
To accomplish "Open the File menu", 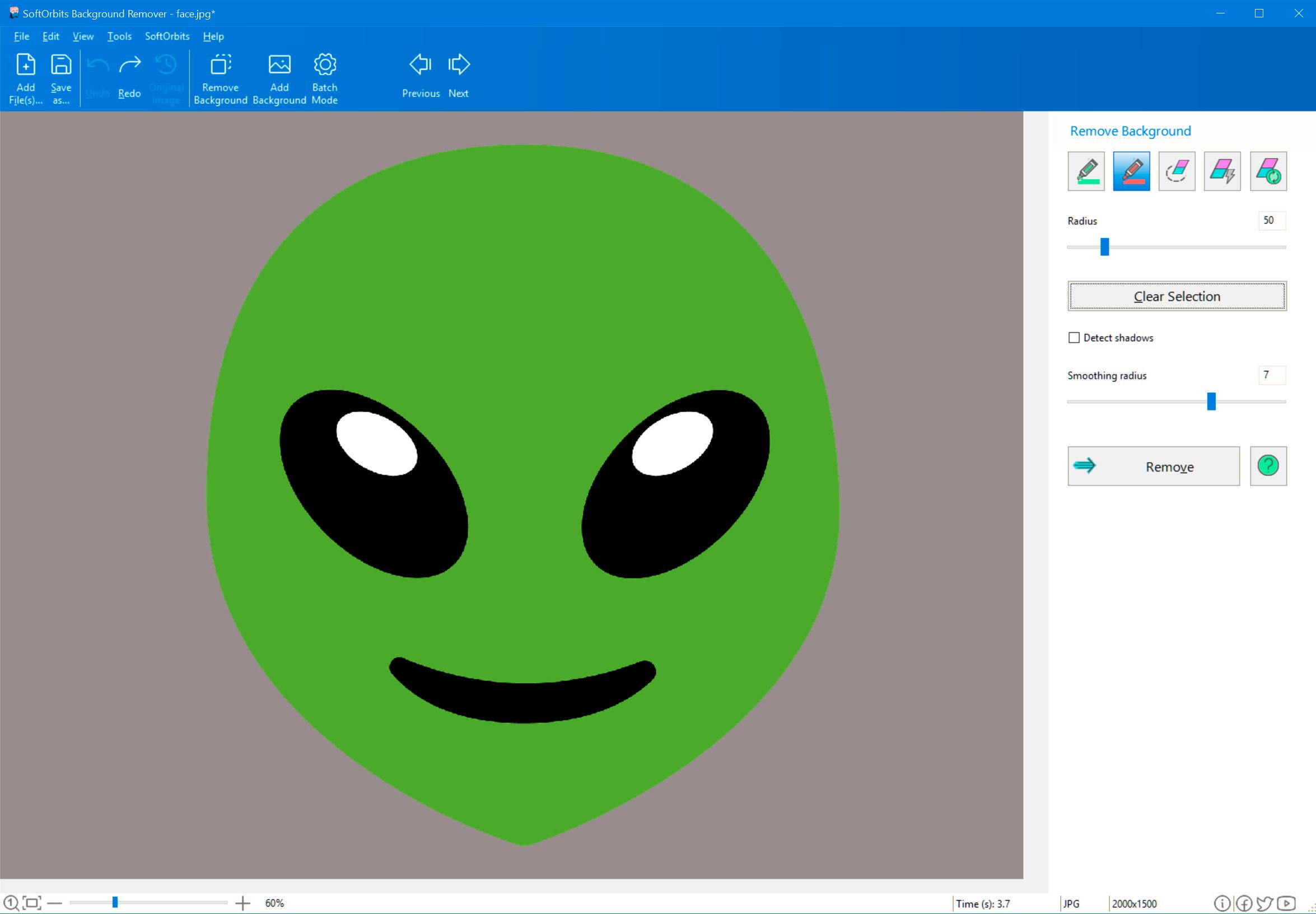I will click(21, 36).
